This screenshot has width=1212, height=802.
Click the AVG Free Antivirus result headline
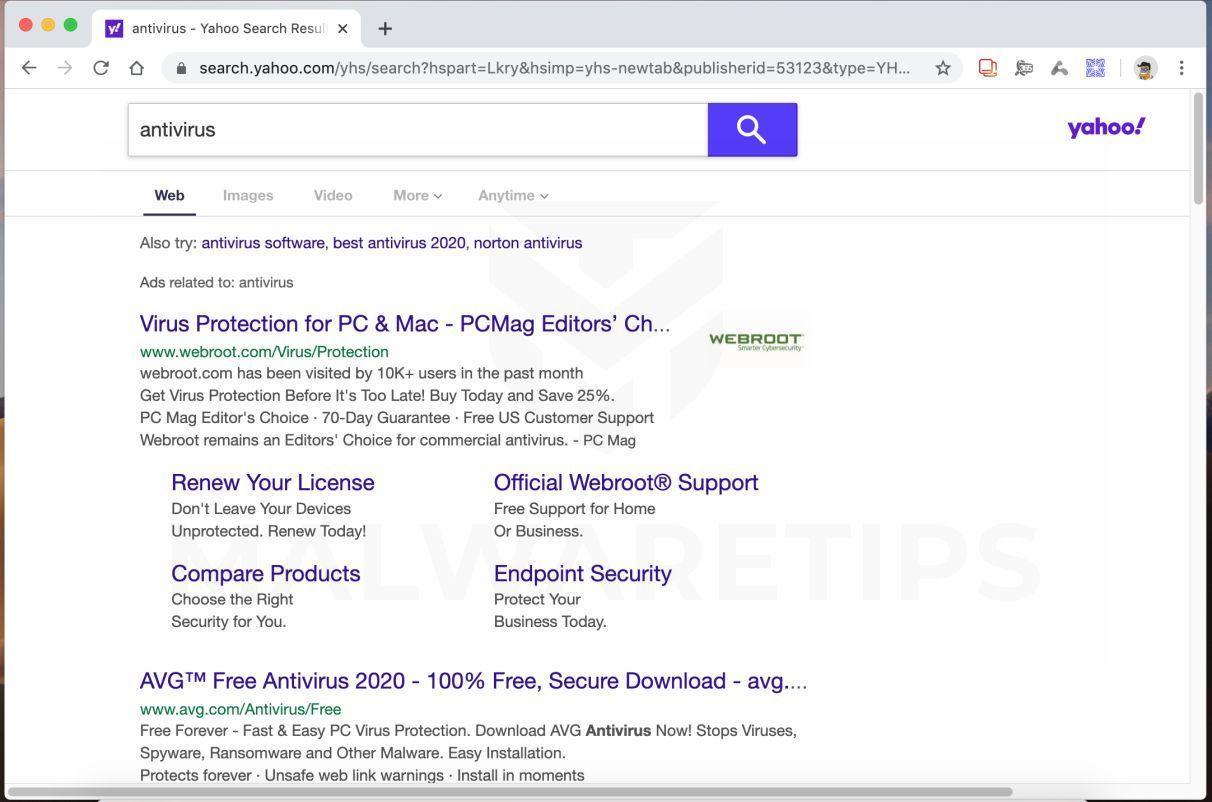point(472,681)
